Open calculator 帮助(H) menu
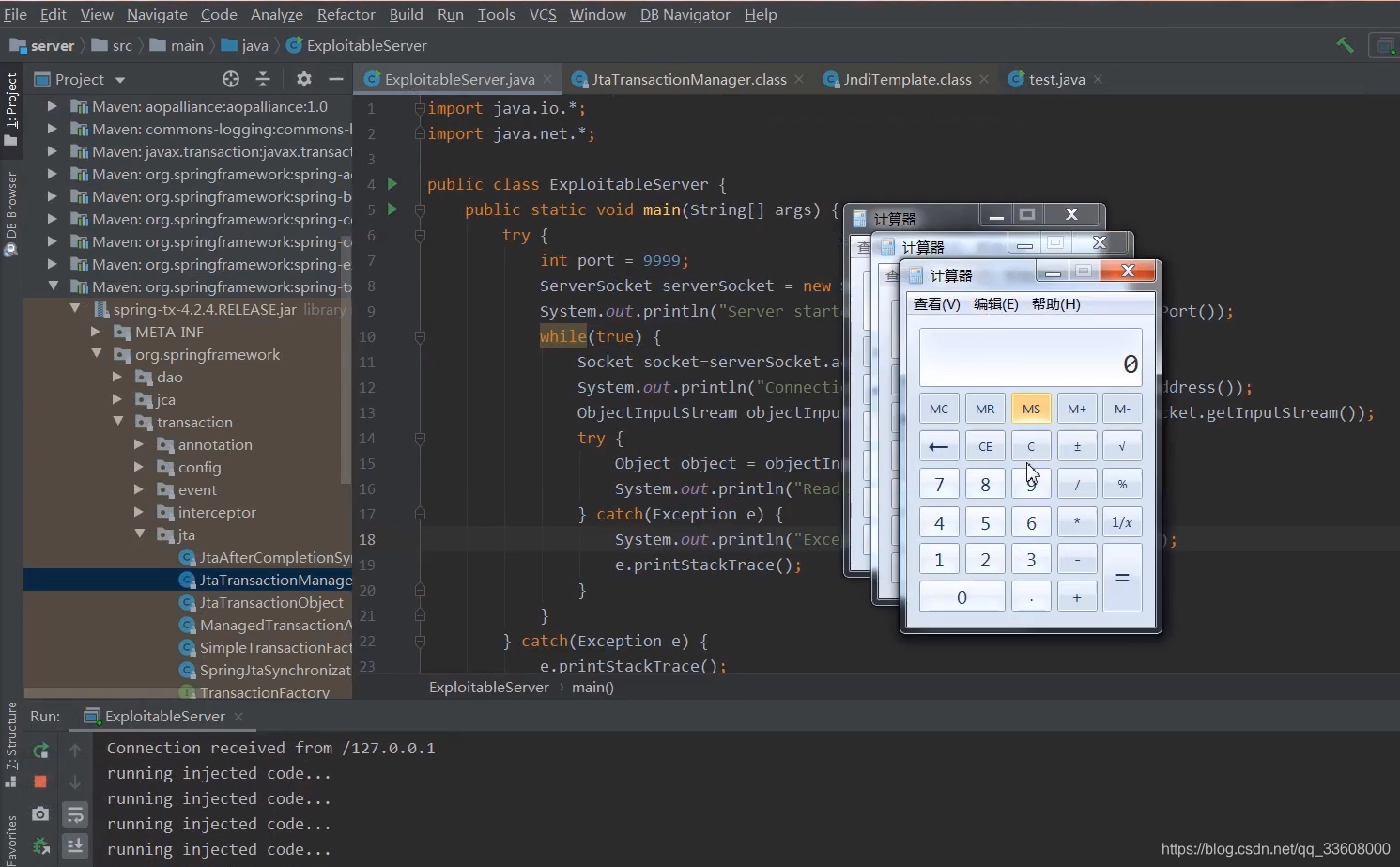 click(x=1055, y=303)
